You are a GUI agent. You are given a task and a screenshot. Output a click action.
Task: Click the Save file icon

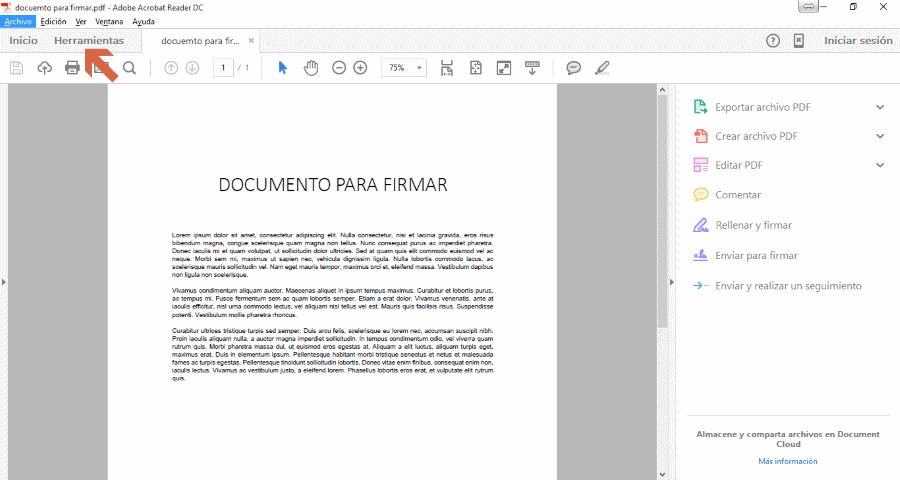pos(17,68)
